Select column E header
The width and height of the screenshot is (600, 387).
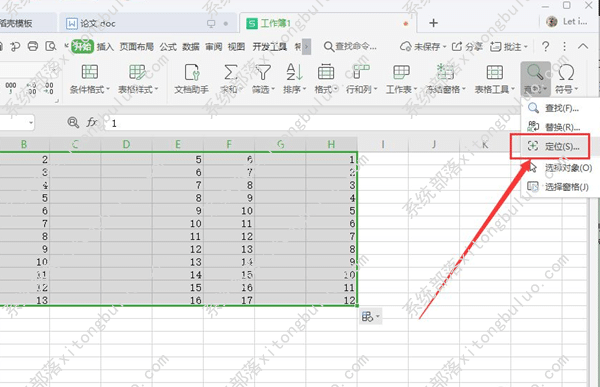click(178, 144)
